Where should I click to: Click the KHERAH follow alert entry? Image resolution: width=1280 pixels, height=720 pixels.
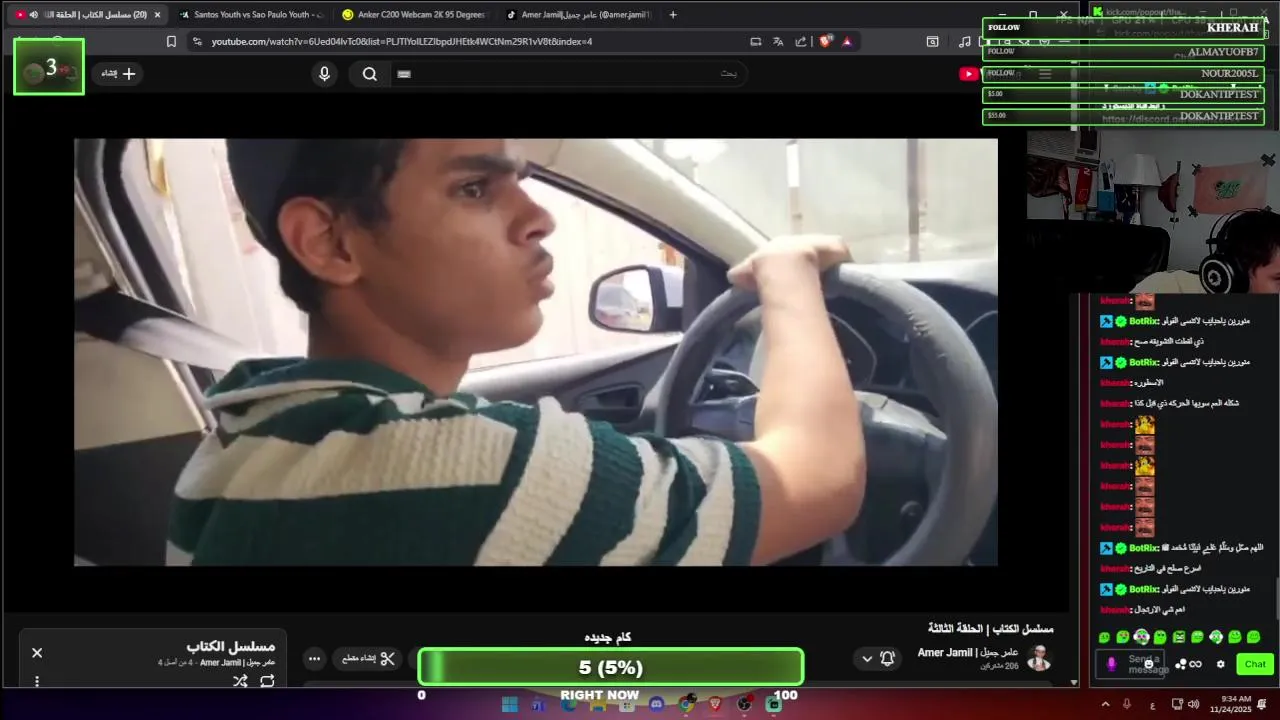click(1123, 28)
